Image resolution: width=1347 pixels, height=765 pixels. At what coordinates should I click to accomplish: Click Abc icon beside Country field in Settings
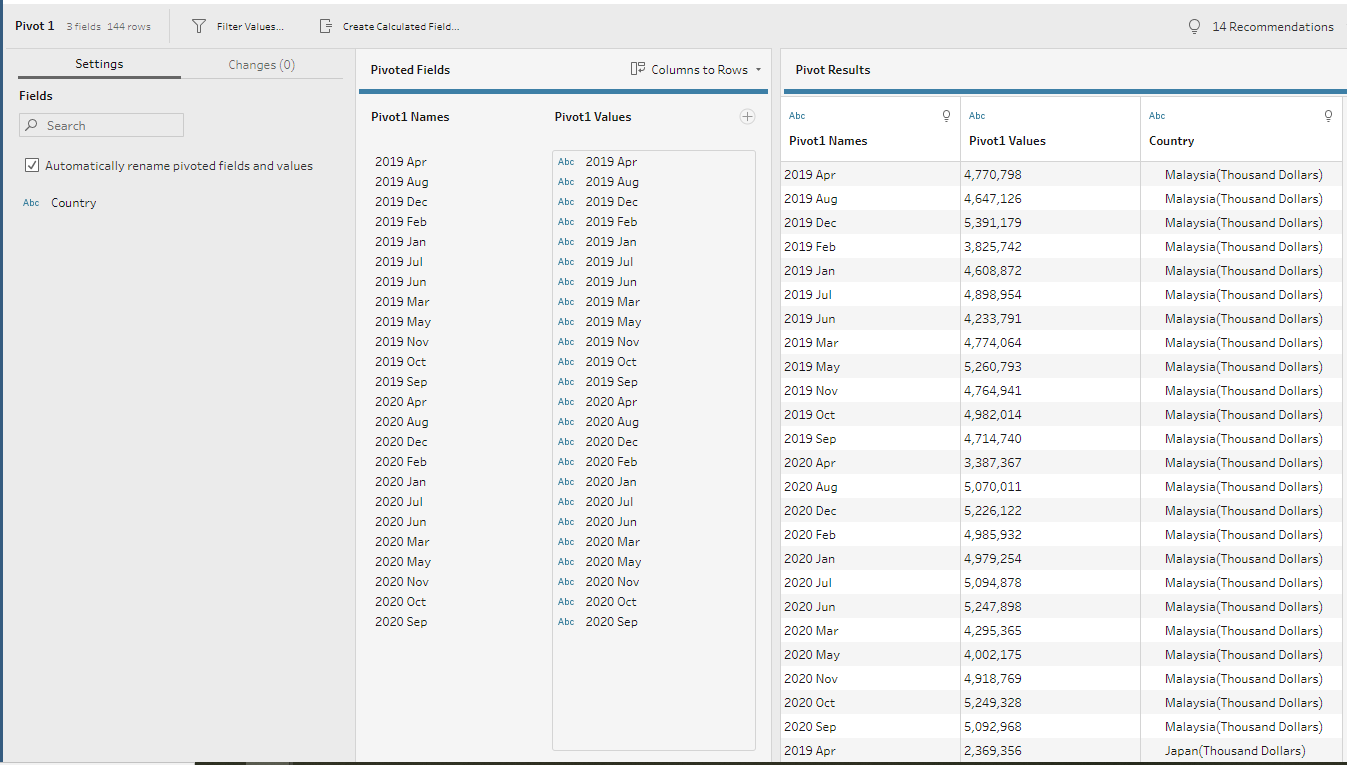pos(31,203)
